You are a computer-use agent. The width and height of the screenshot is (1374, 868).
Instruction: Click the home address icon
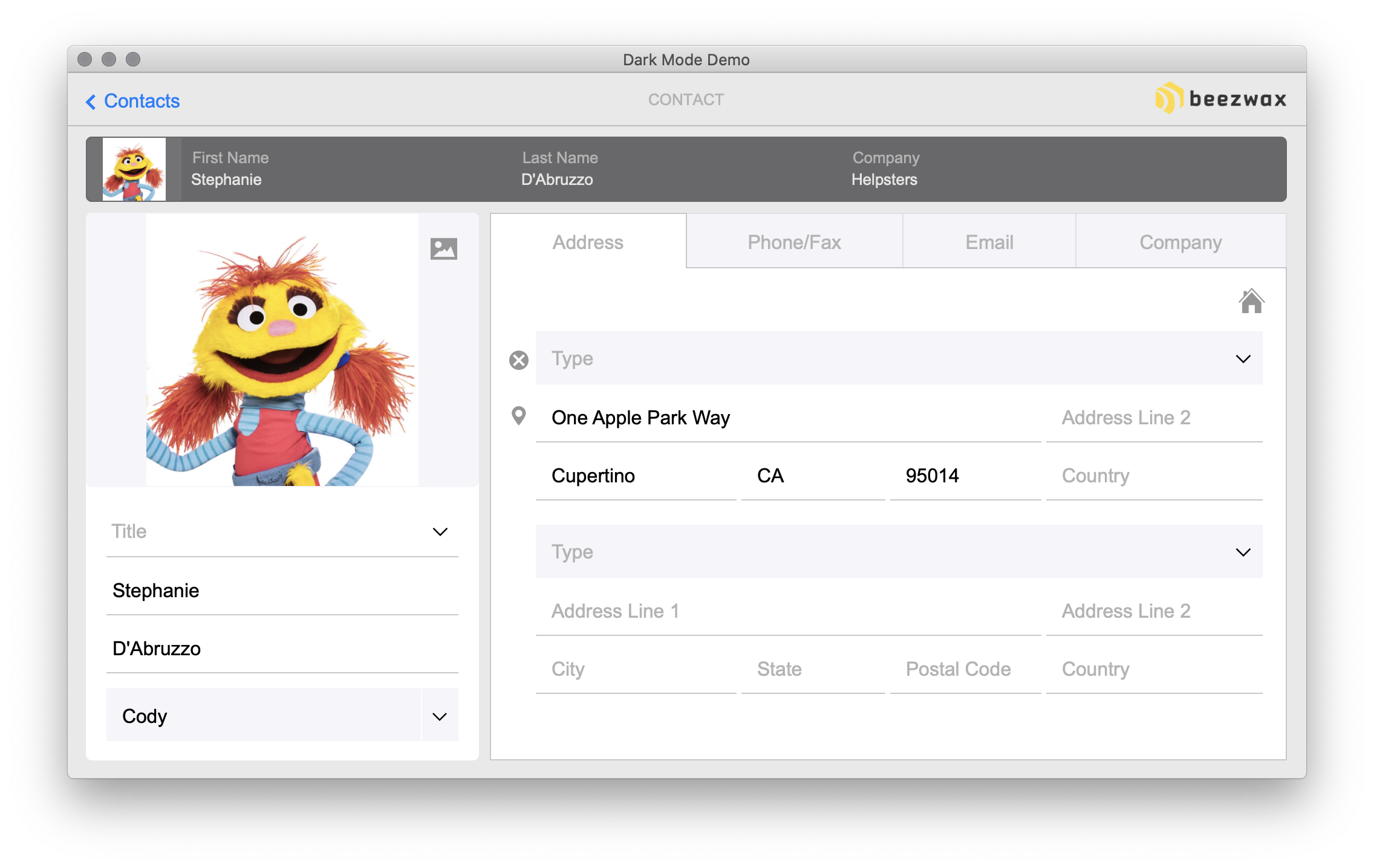tap(1251, 301)
